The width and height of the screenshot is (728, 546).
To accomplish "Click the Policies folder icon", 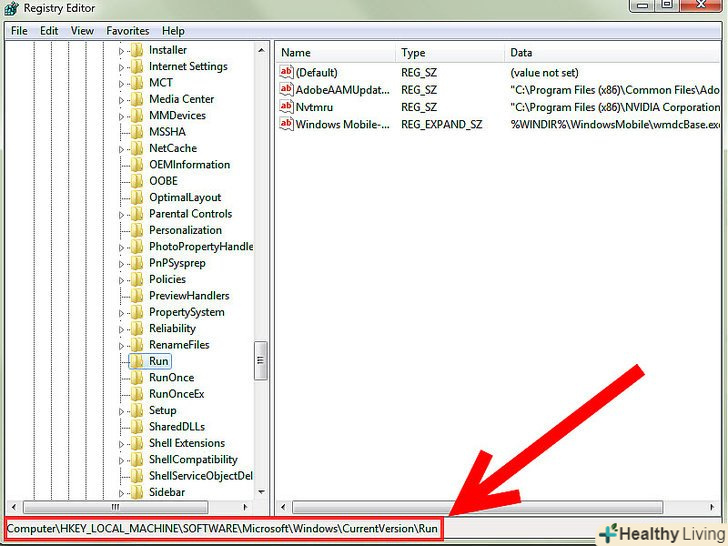I will pos(136,279).
